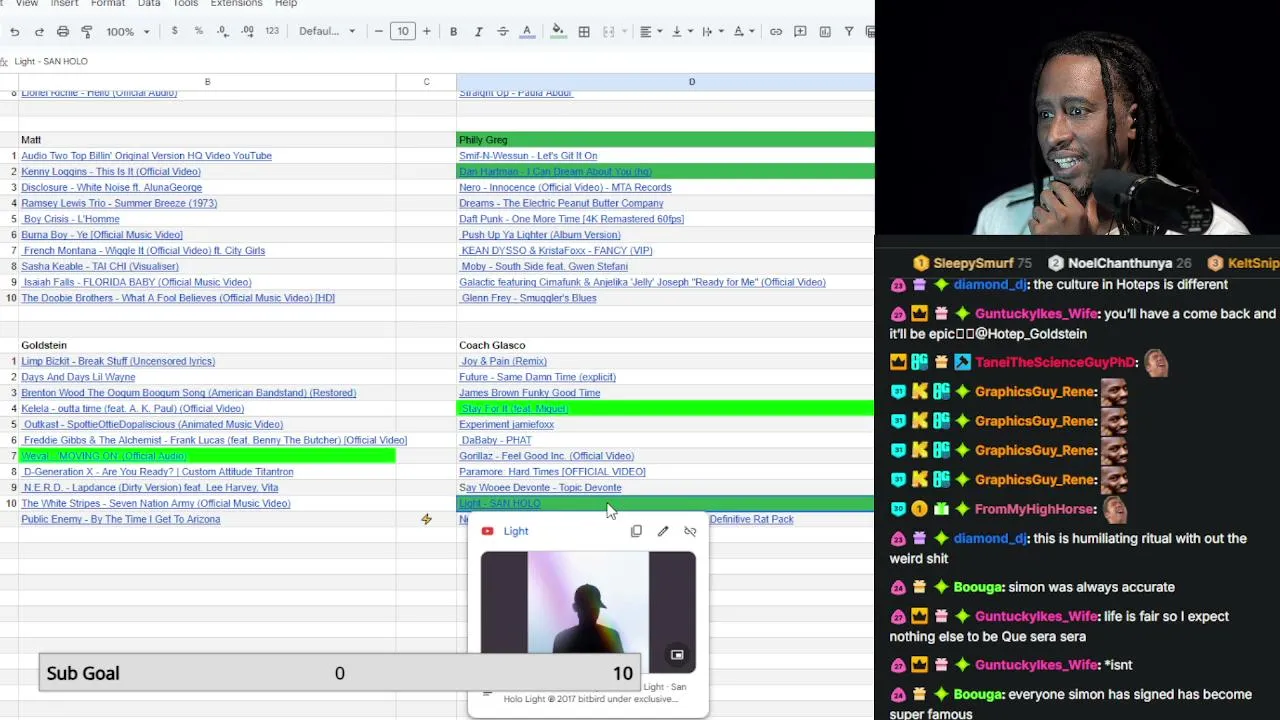Open the text color picker
Image resolution: width=1280 pixels, height=720 pixels.
point(527,32)
